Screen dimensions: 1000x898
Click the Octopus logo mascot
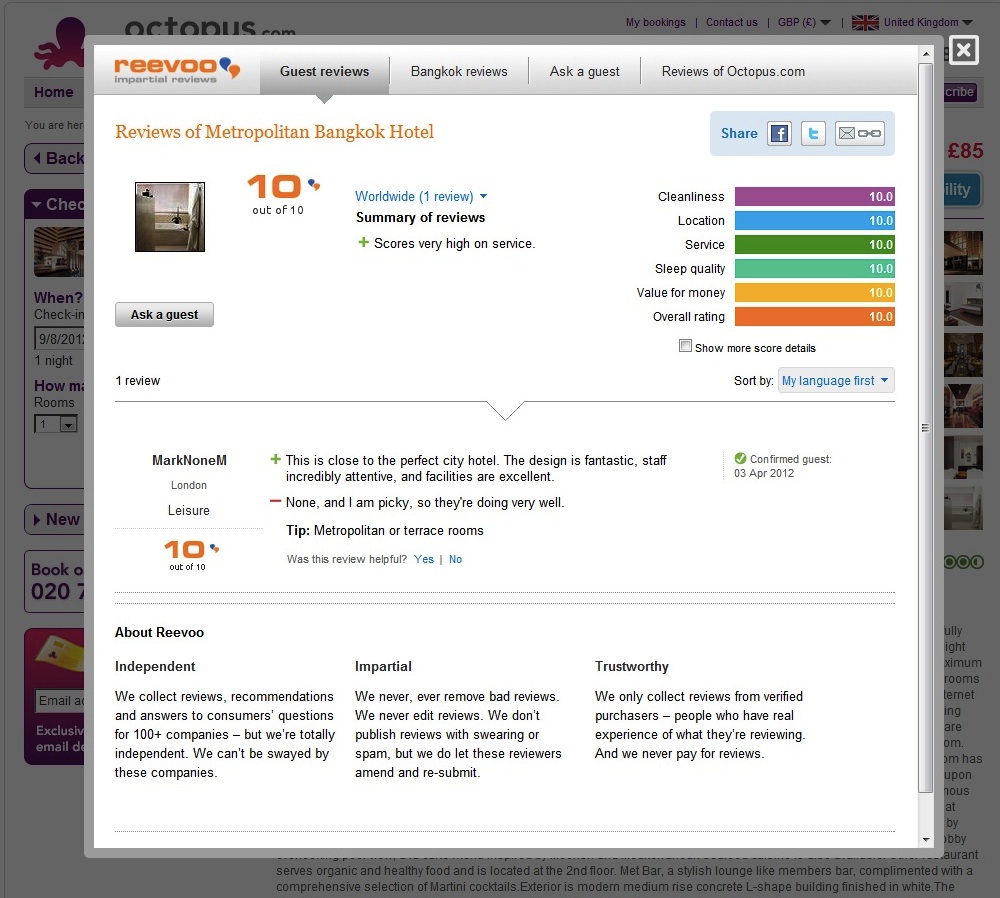click(59, 43)
